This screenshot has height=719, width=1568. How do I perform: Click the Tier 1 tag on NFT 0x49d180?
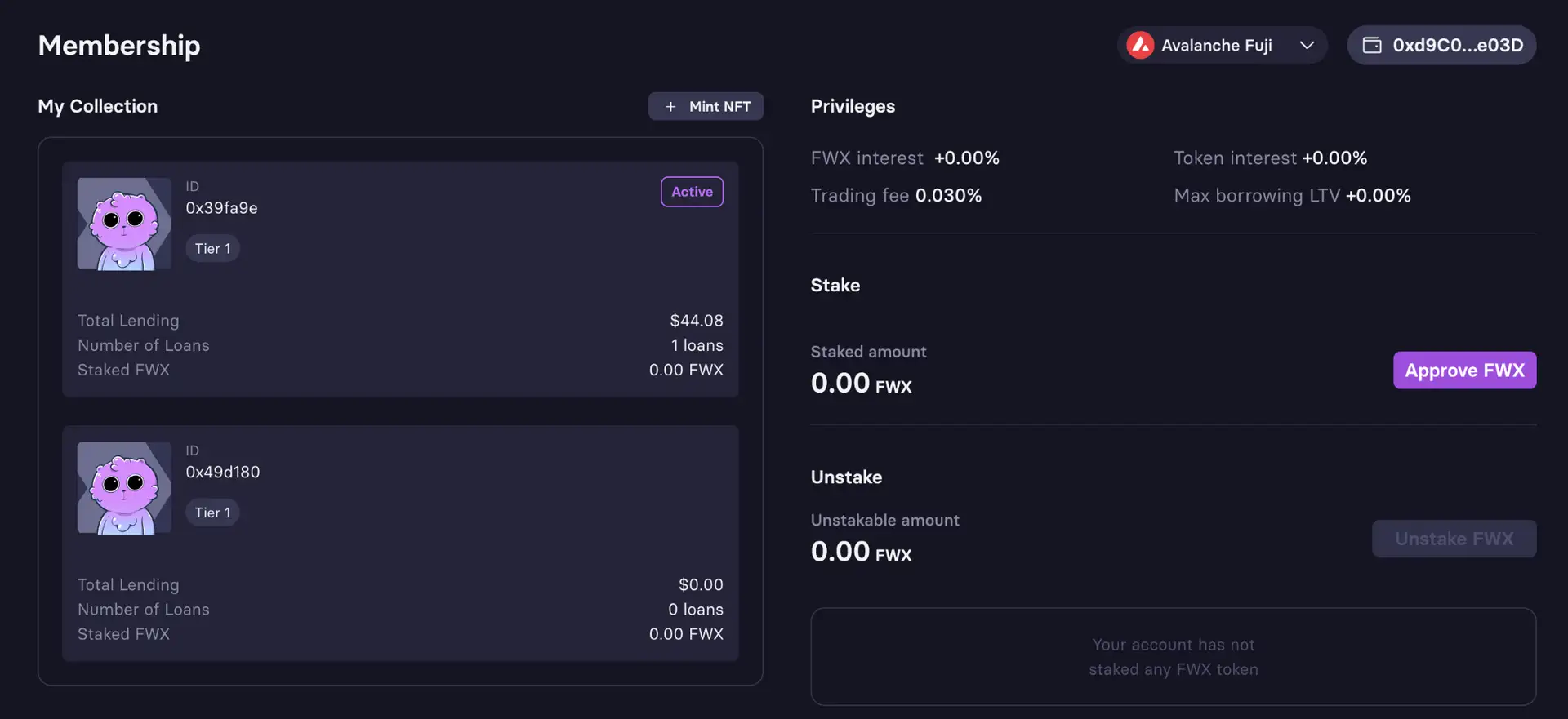212,513
